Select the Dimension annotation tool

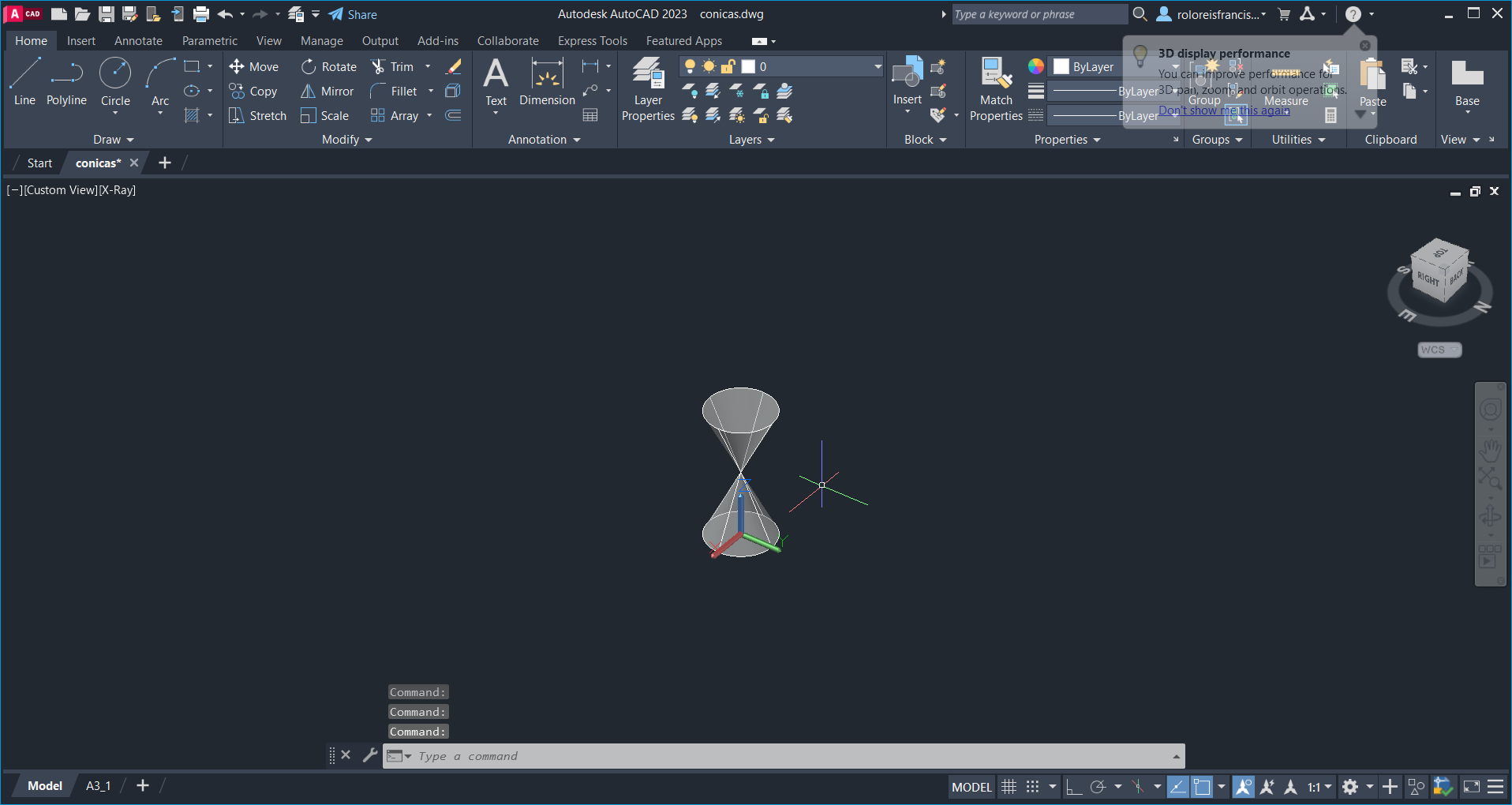[547, 82]
